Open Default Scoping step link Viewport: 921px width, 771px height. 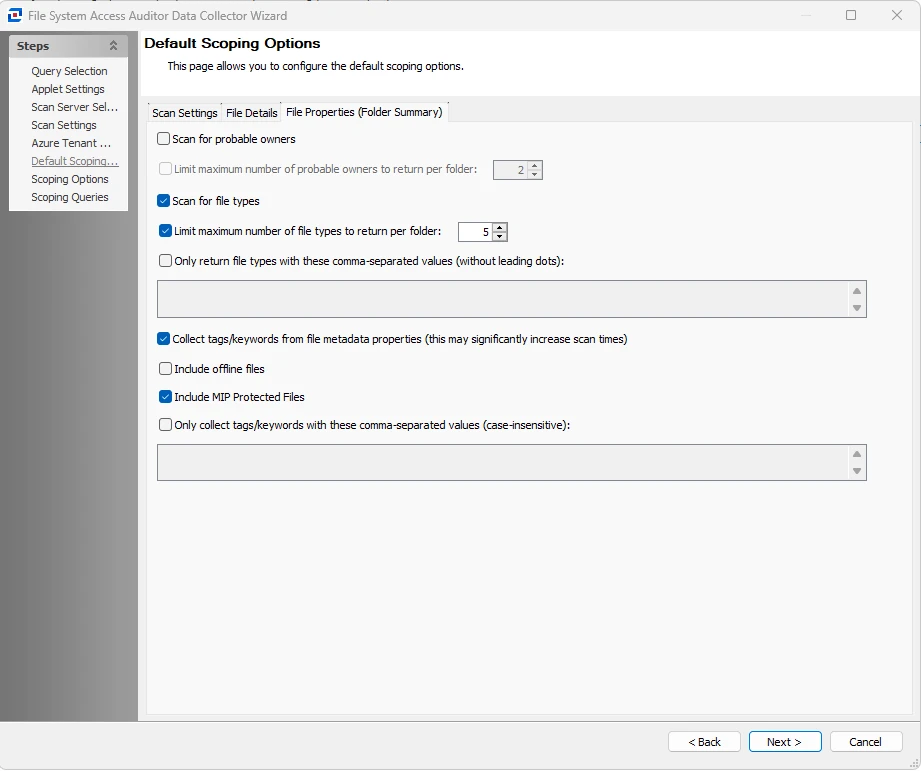pos(75,161)
